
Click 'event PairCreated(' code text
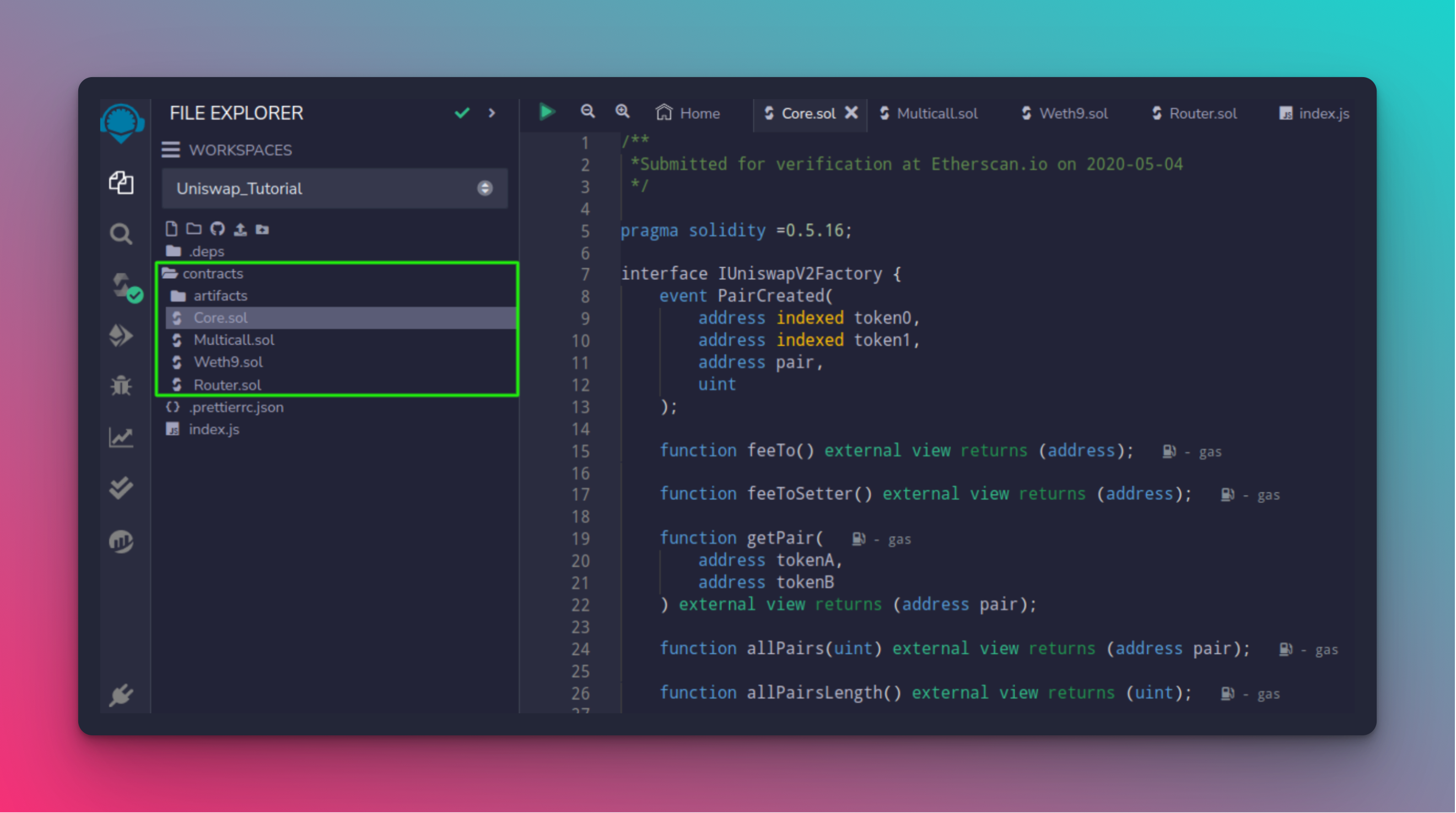[746, 295]
